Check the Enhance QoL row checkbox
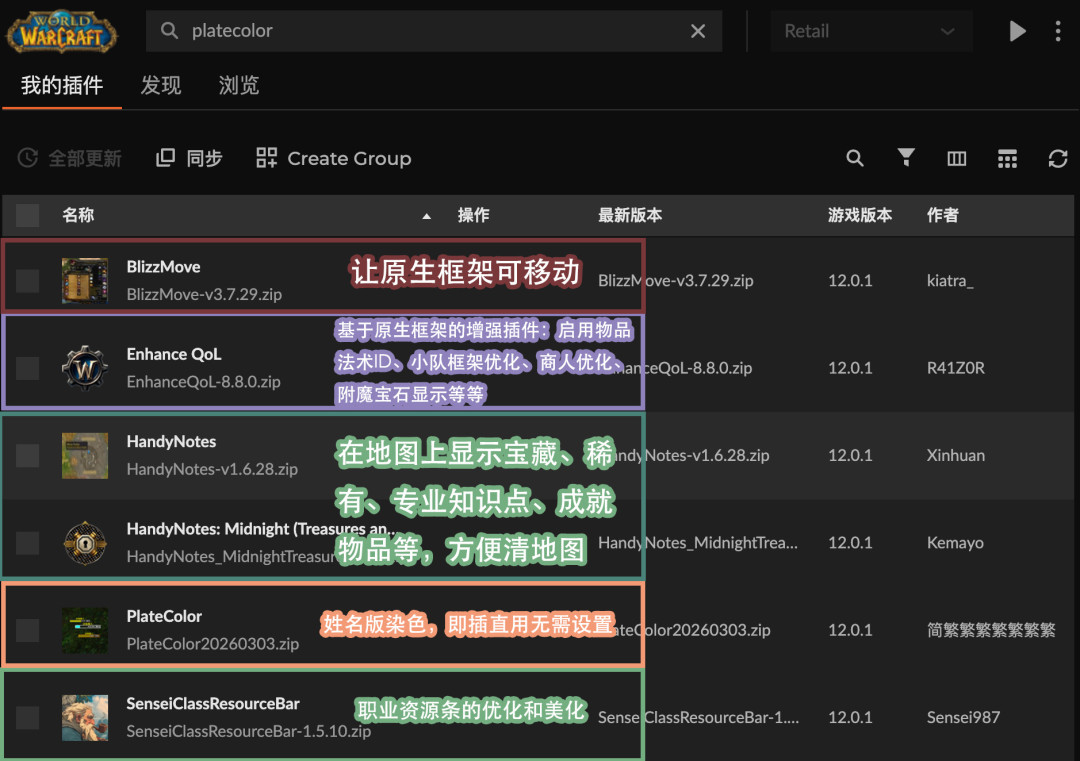This screenshot has width=1080, height=761. (x=28, y=368)
